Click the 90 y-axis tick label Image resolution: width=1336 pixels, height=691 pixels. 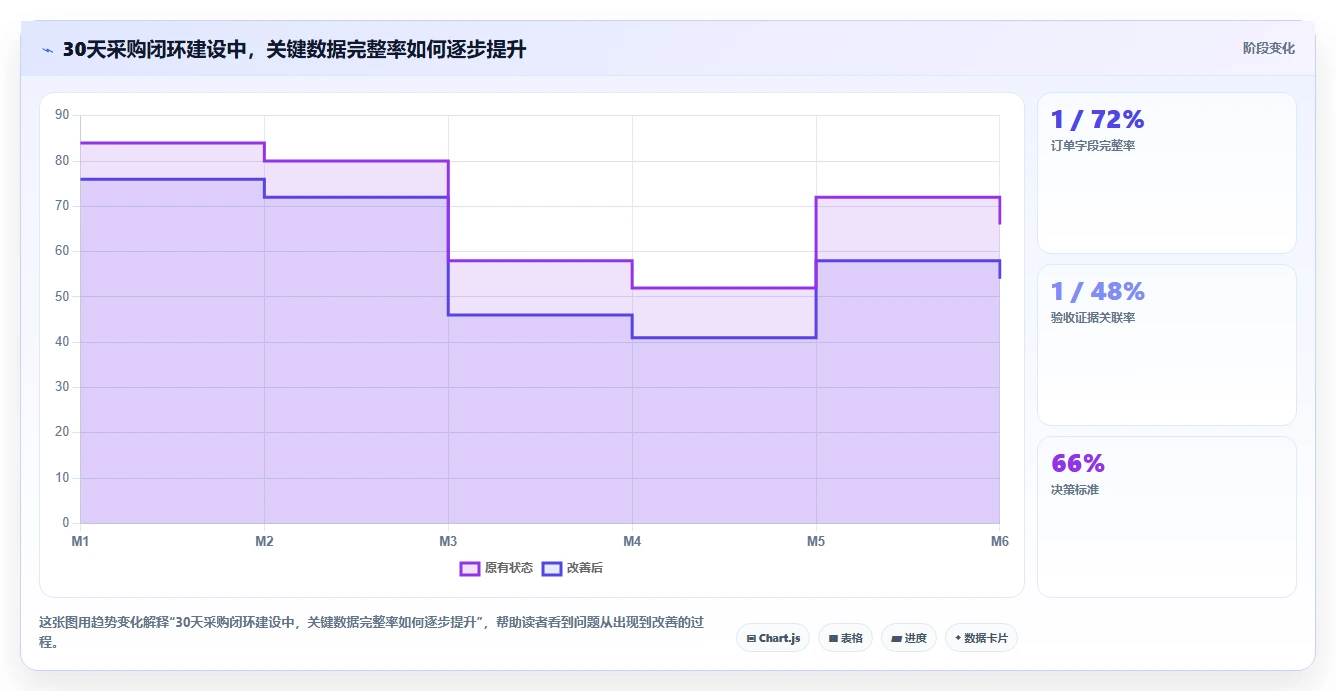[x=62, y=115]
